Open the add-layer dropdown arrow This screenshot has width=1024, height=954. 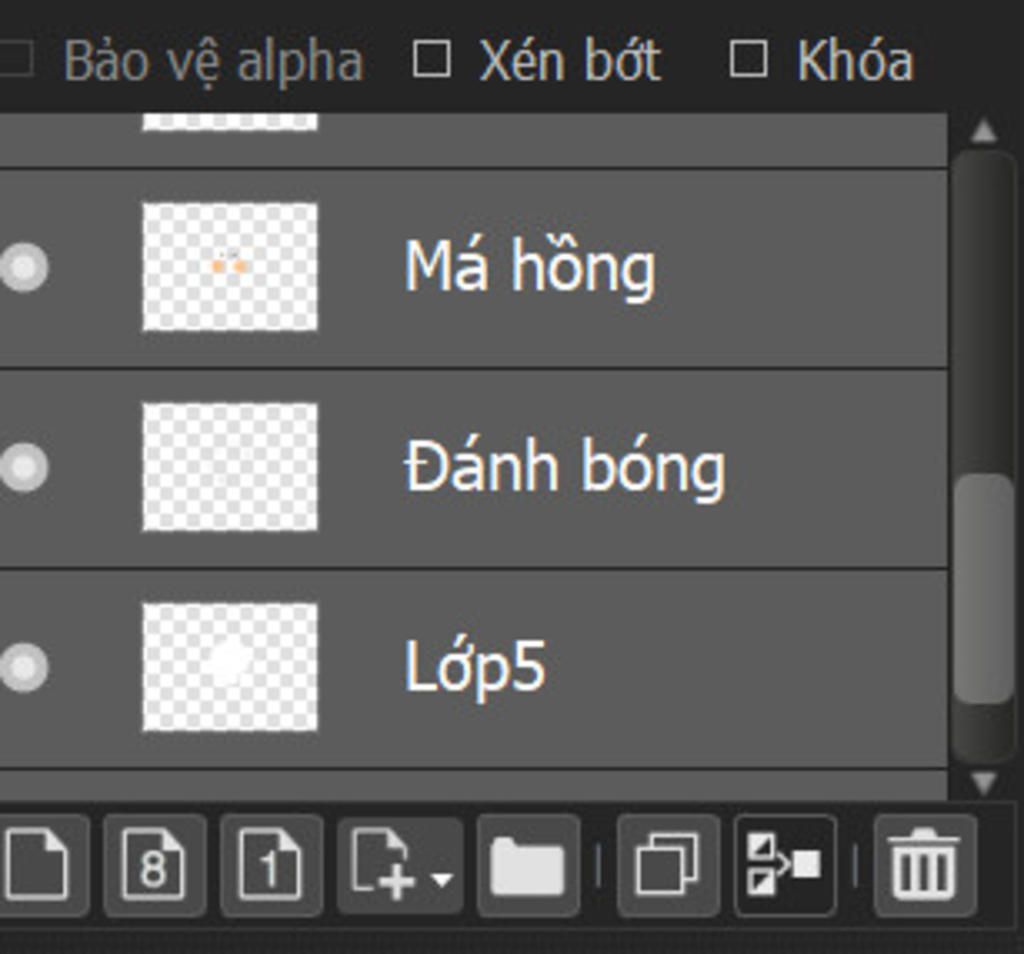(442, 880)
